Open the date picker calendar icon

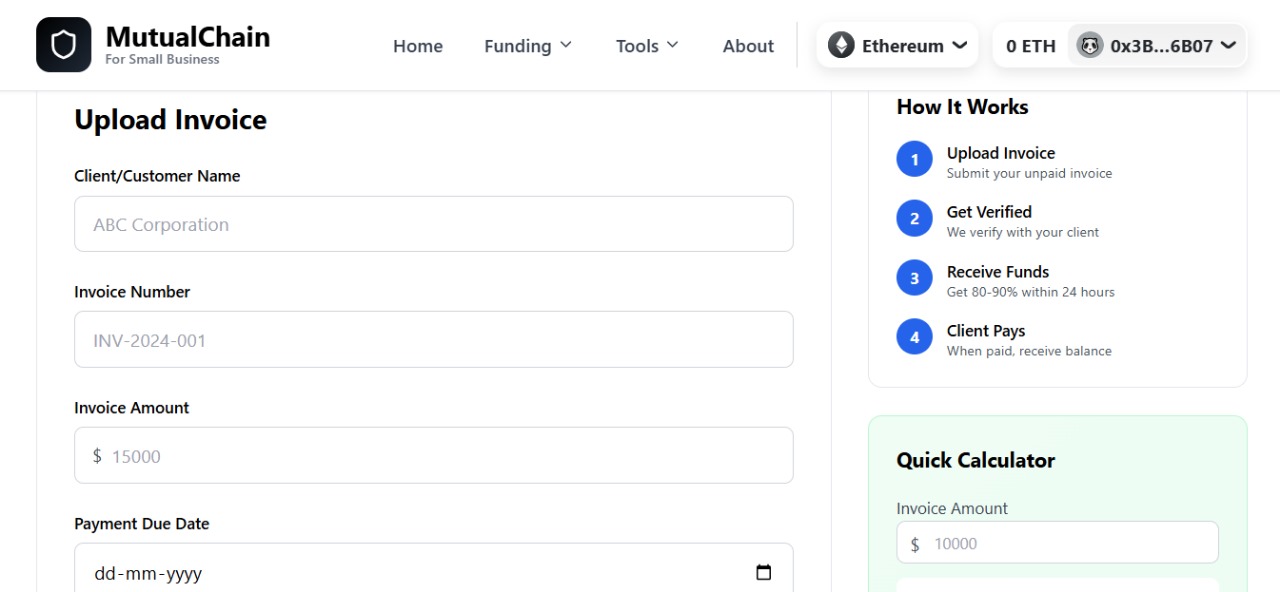tap(764, 573)
